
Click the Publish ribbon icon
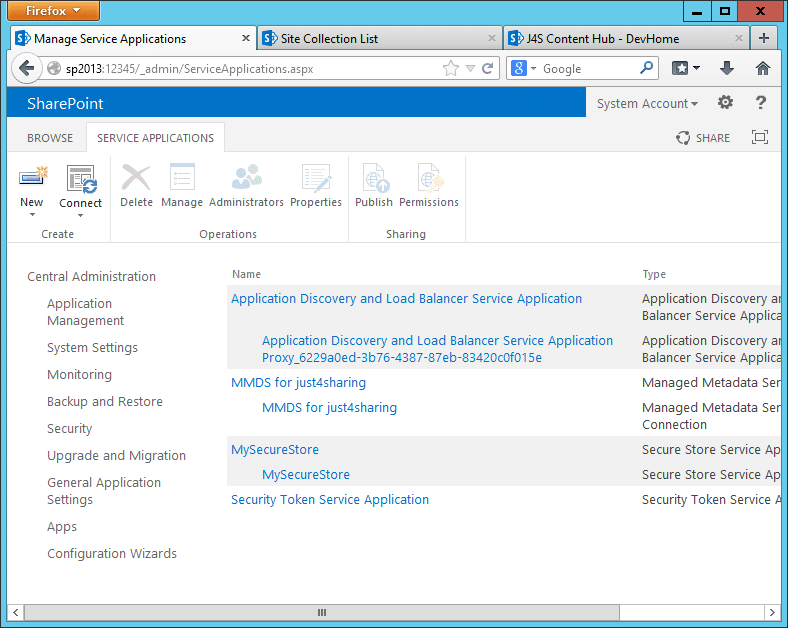click(x=374, y=178)
